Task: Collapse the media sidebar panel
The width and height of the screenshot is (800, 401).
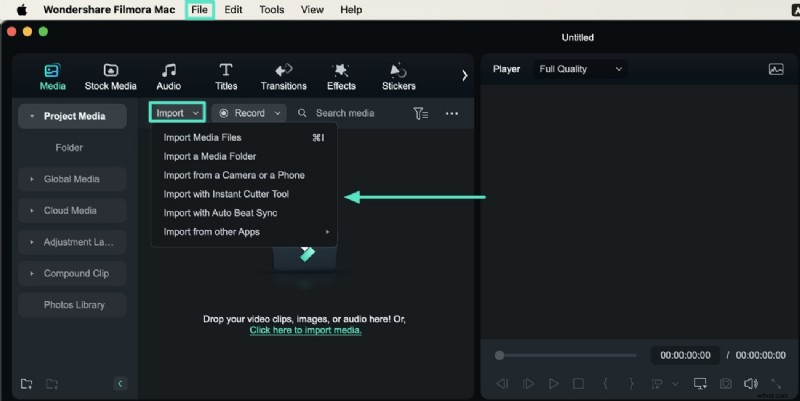Action: (120, 383)
